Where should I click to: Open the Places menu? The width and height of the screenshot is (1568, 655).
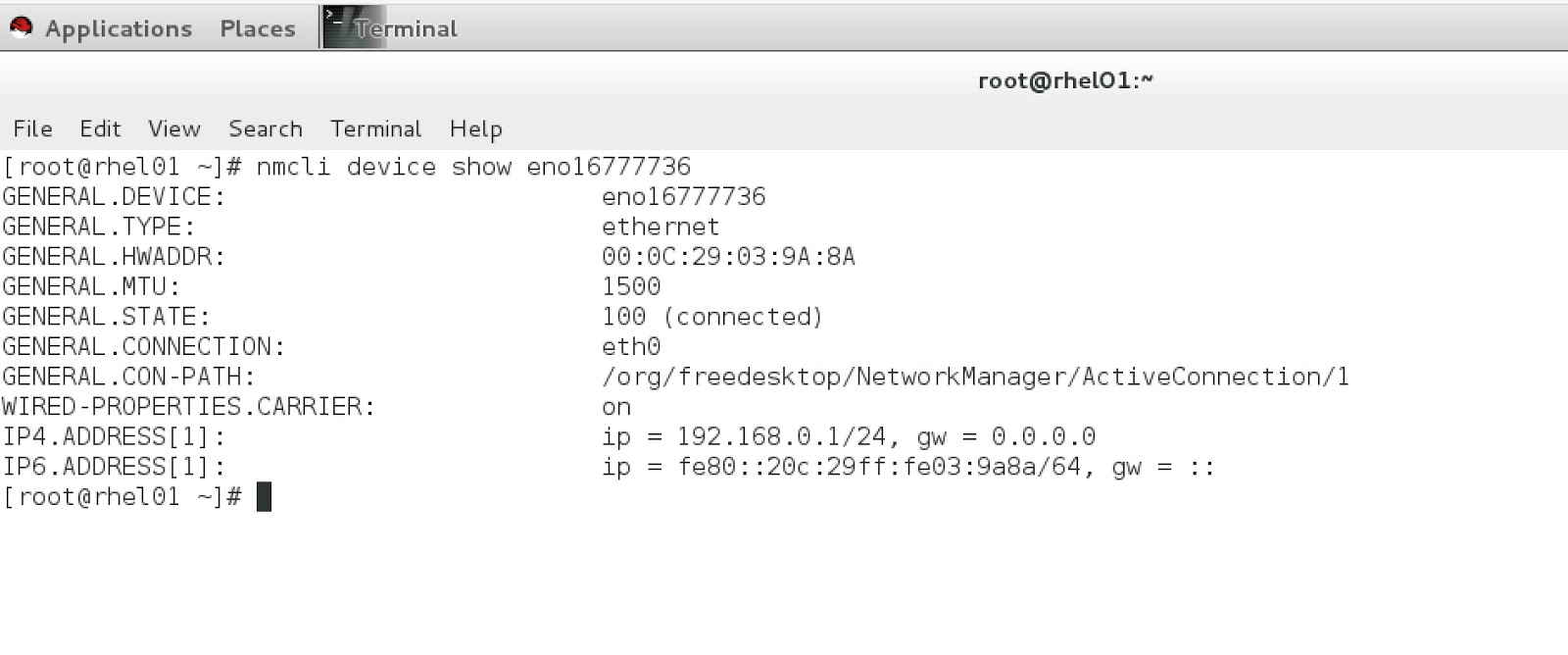click(x=256, y=28)
